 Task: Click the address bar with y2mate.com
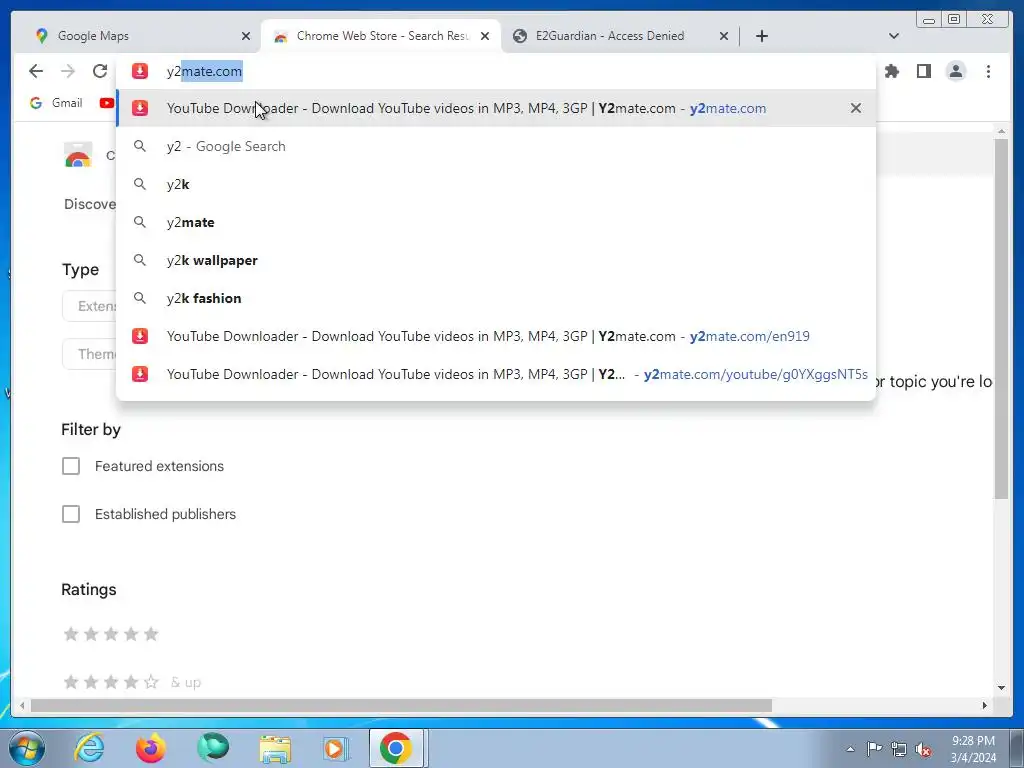pos(496,71)
